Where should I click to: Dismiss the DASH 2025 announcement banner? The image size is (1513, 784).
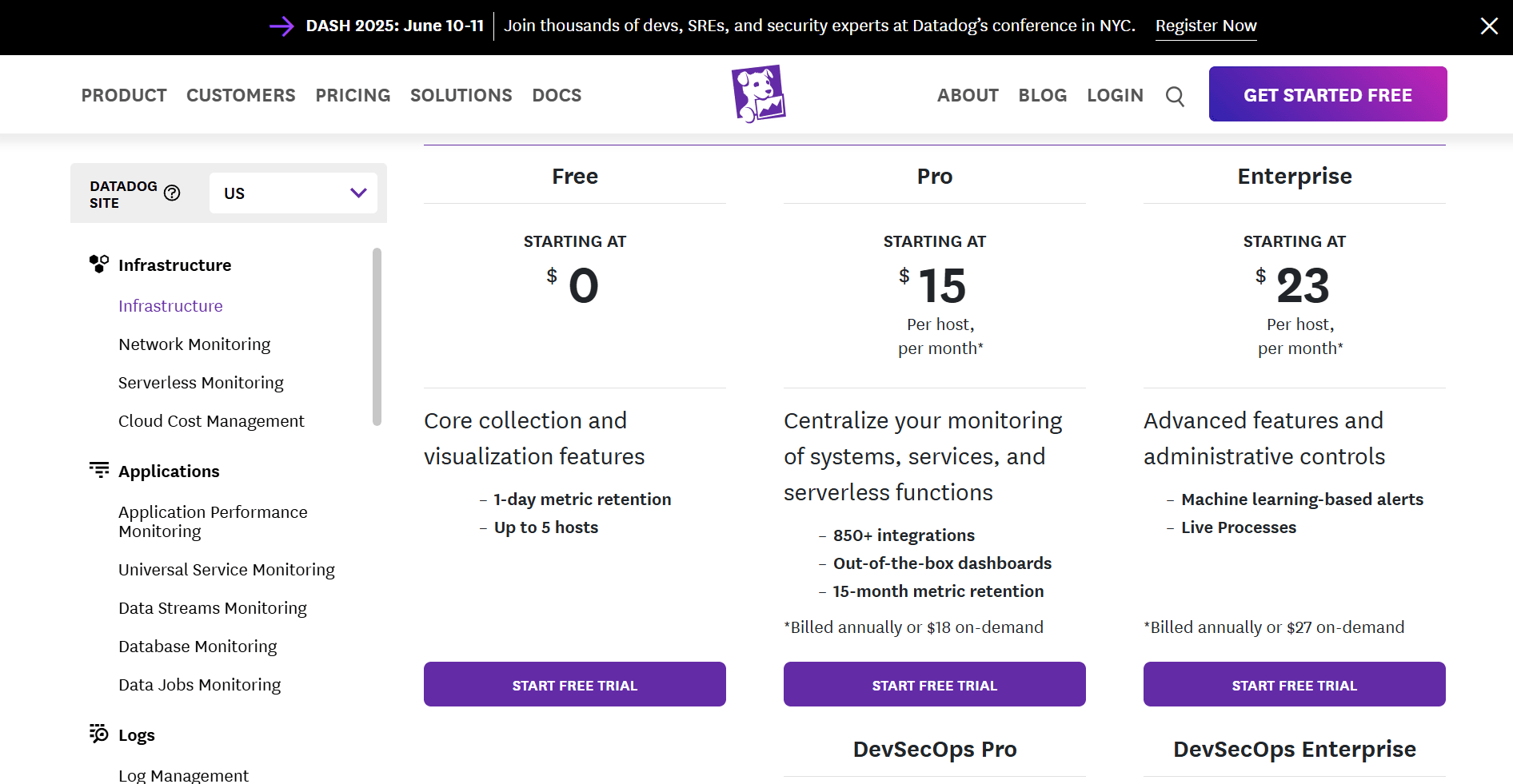coord(1488,26)
